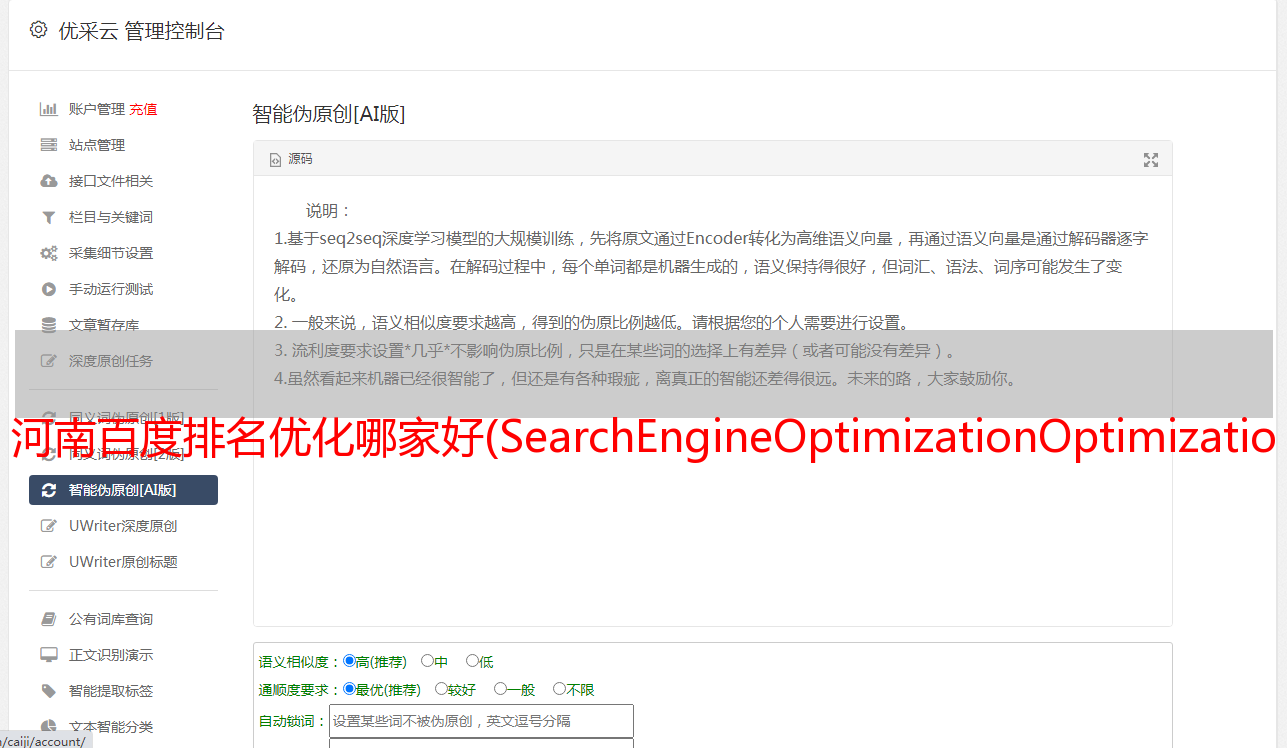The width and height of the screenshot is (1287, 748).
Task: Click the play icon for 手动运行测试
Action: (x=48, y=289)
